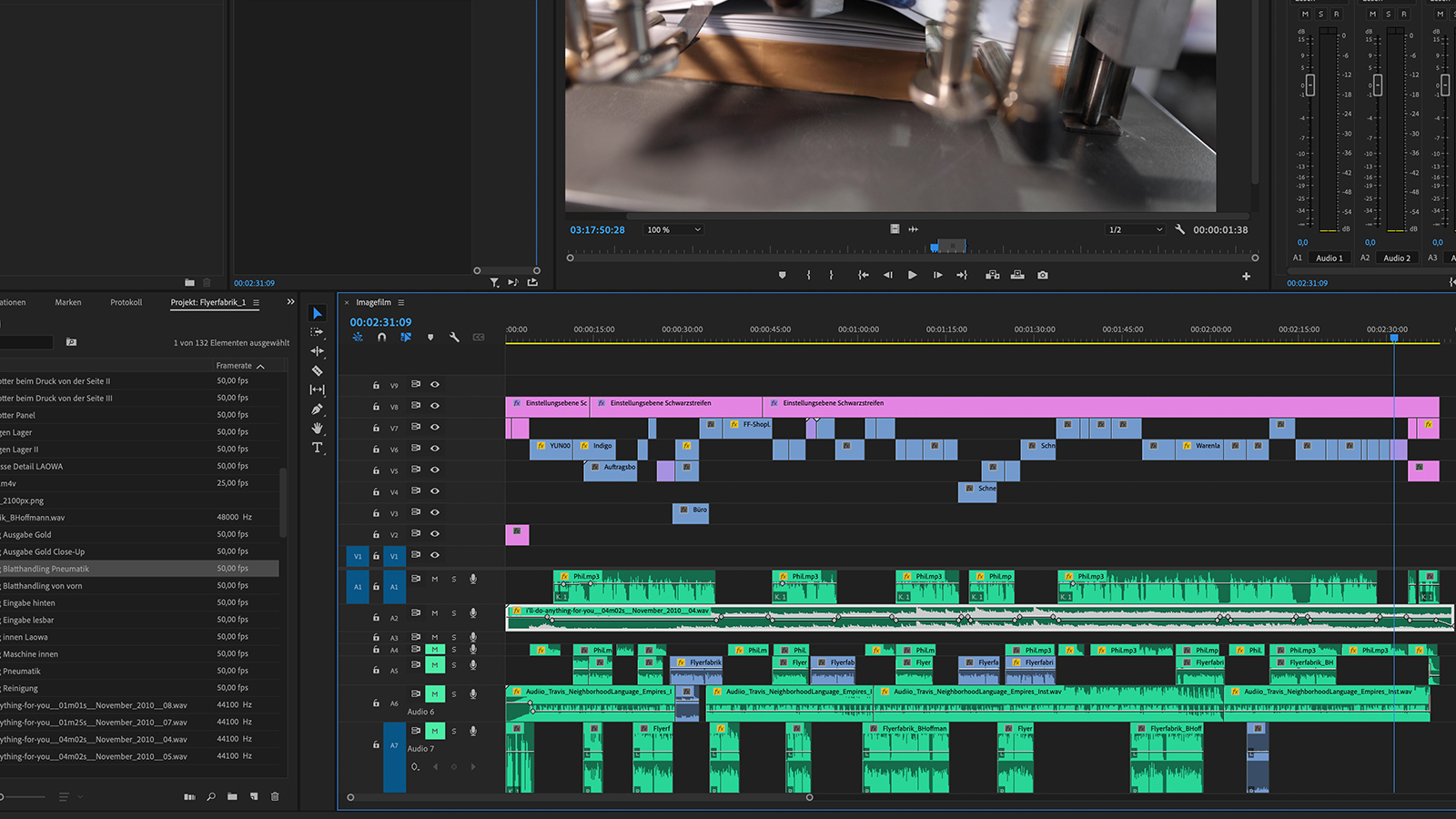
Task: Click the project search field
Action: [26, 342]
